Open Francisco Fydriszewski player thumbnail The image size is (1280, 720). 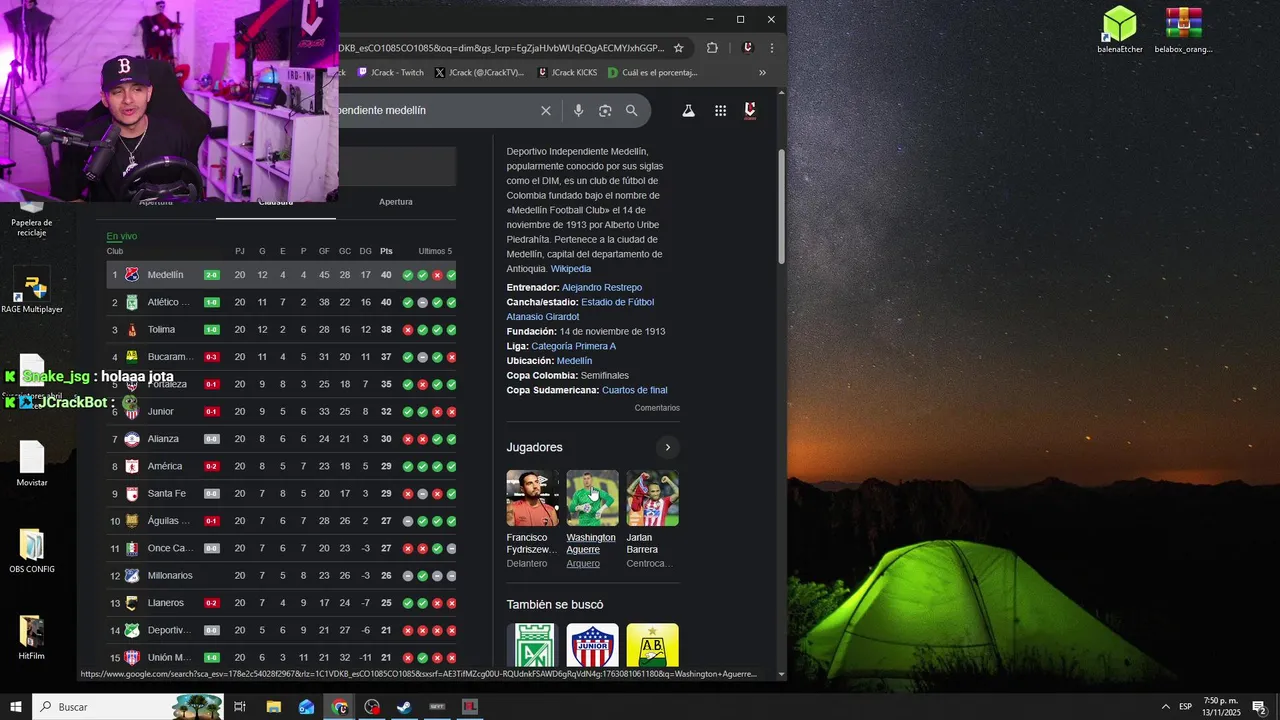click(532, 498)
